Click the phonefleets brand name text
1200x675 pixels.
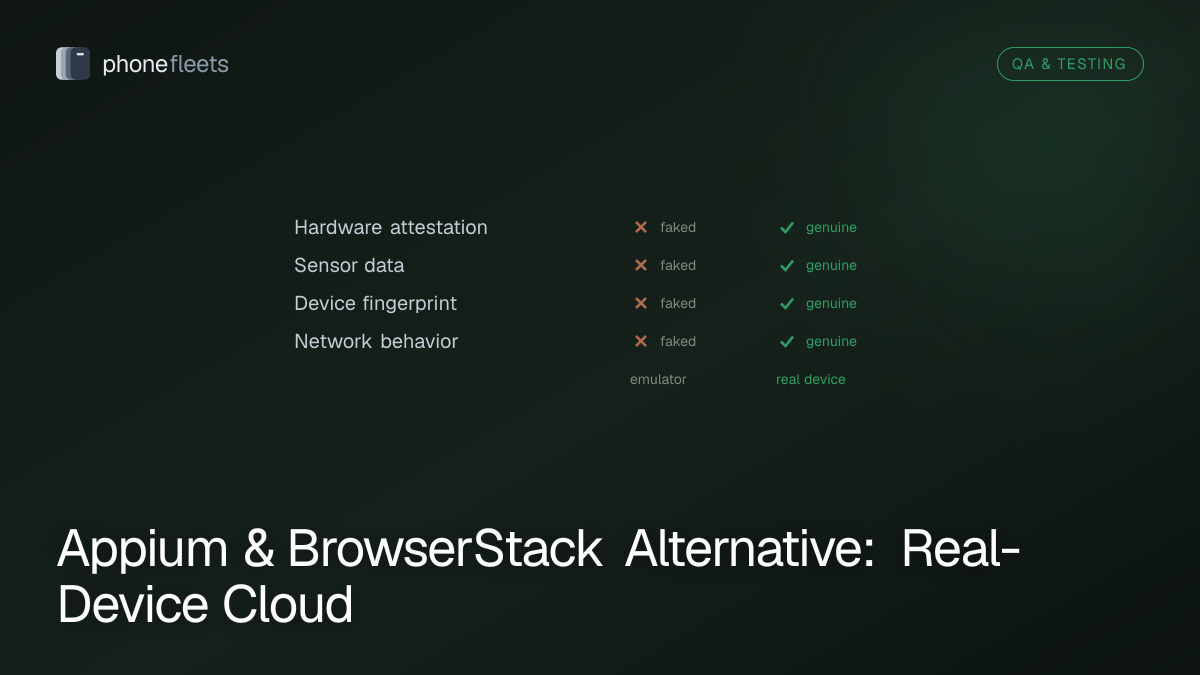[166, 65]
